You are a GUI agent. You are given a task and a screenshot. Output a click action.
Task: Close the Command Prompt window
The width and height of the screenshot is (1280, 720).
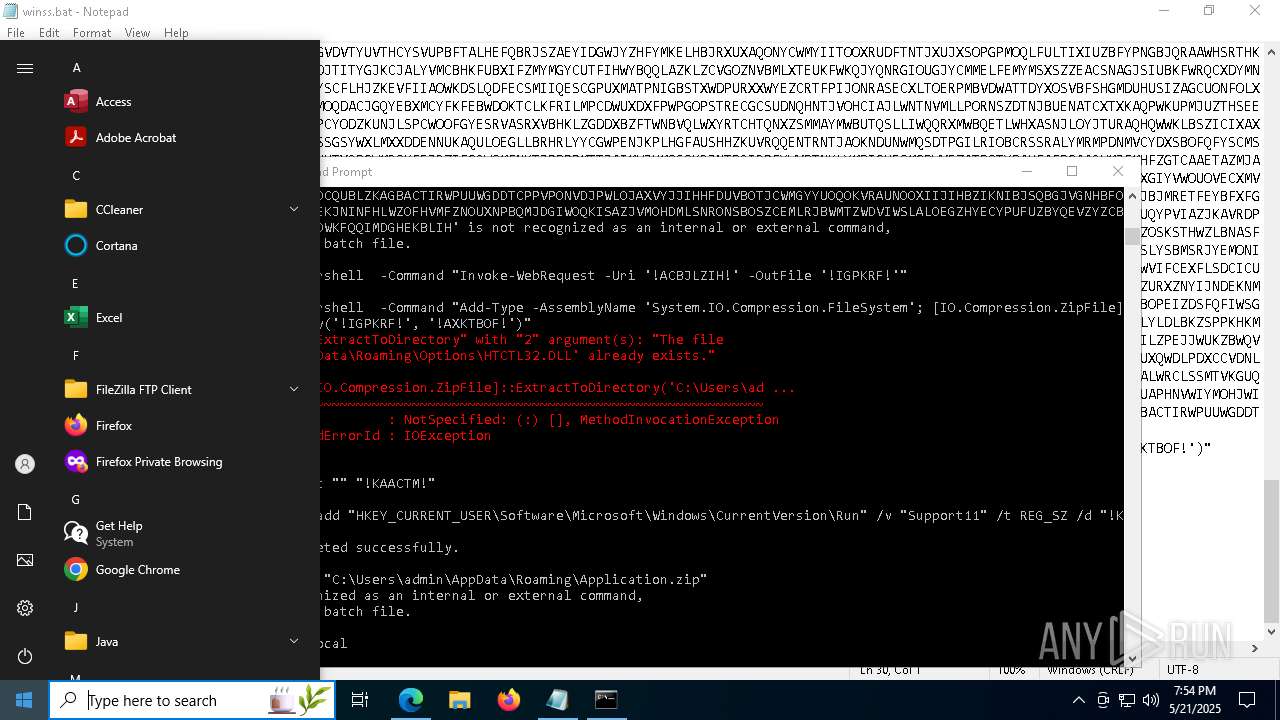point(1117,171)
